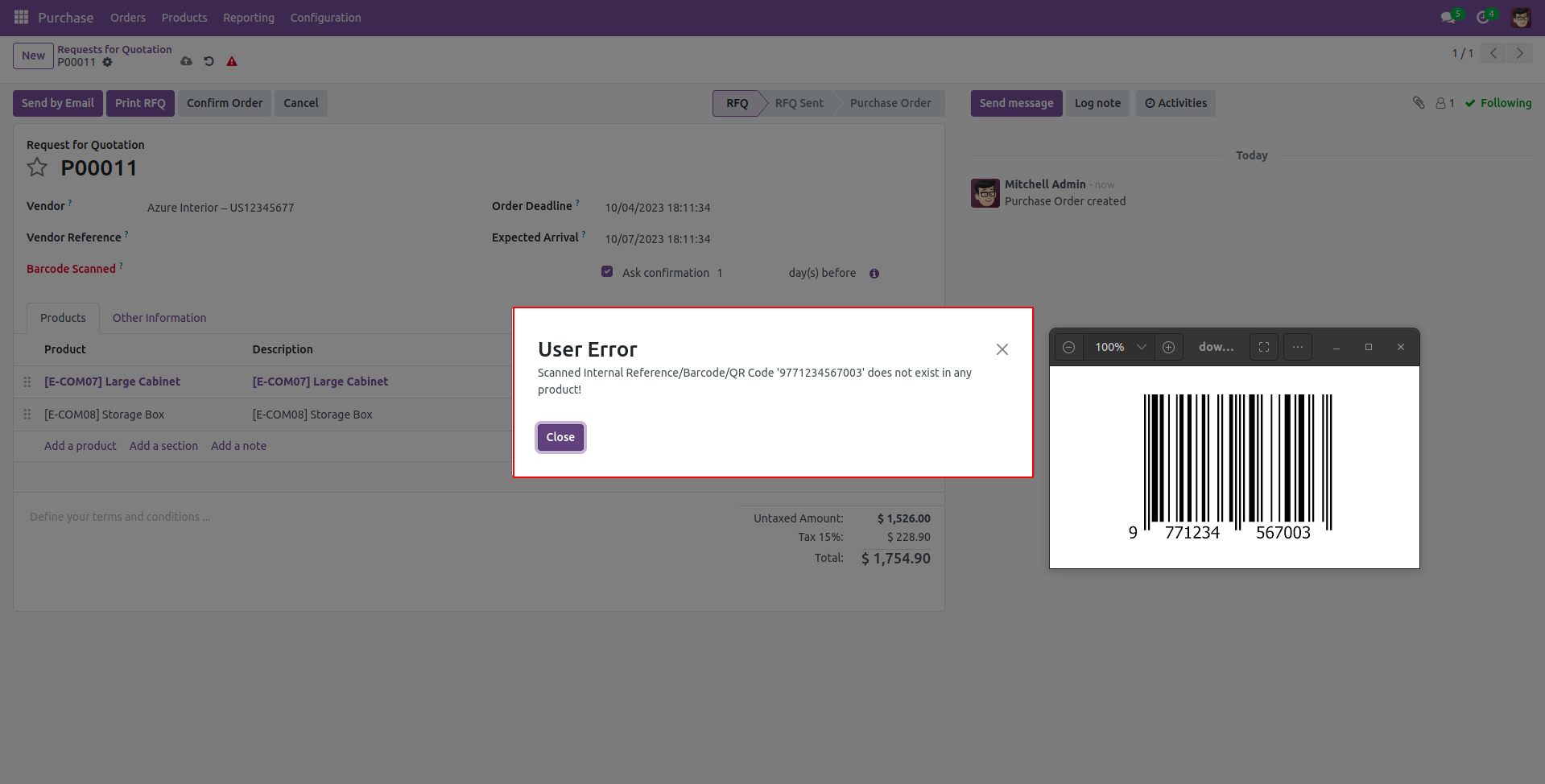
Task: Click the Cancel order button
Action: (301, 103)
